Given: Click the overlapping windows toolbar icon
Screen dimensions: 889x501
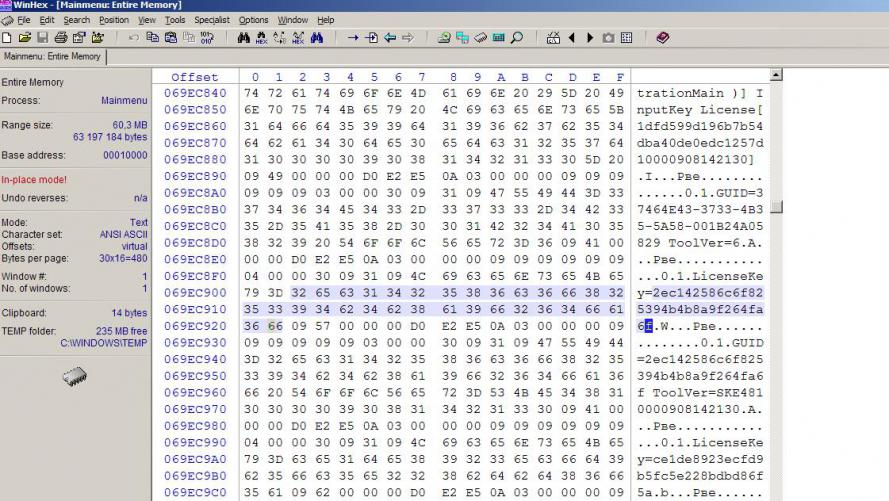Looking at the screenshot, I should point(463,38).
